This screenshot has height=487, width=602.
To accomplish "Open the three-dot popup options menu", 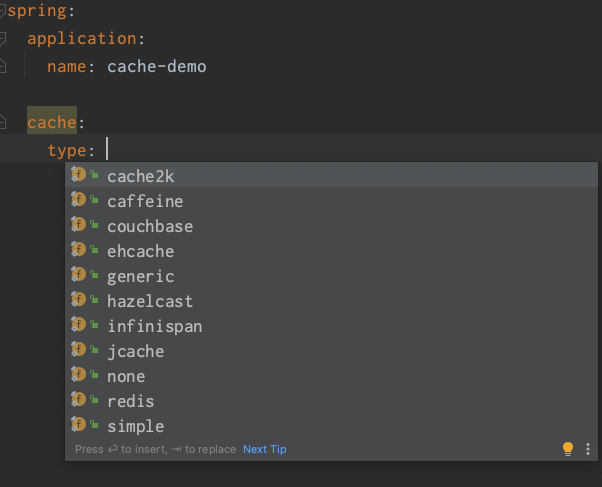I will click(587, 449).
